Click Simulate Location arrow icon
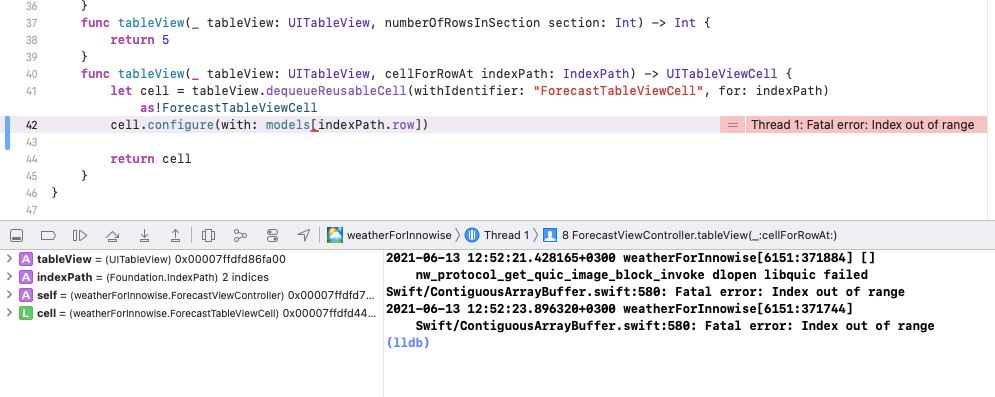Viewport: 995px width, 397px height. tap(303, 235)
